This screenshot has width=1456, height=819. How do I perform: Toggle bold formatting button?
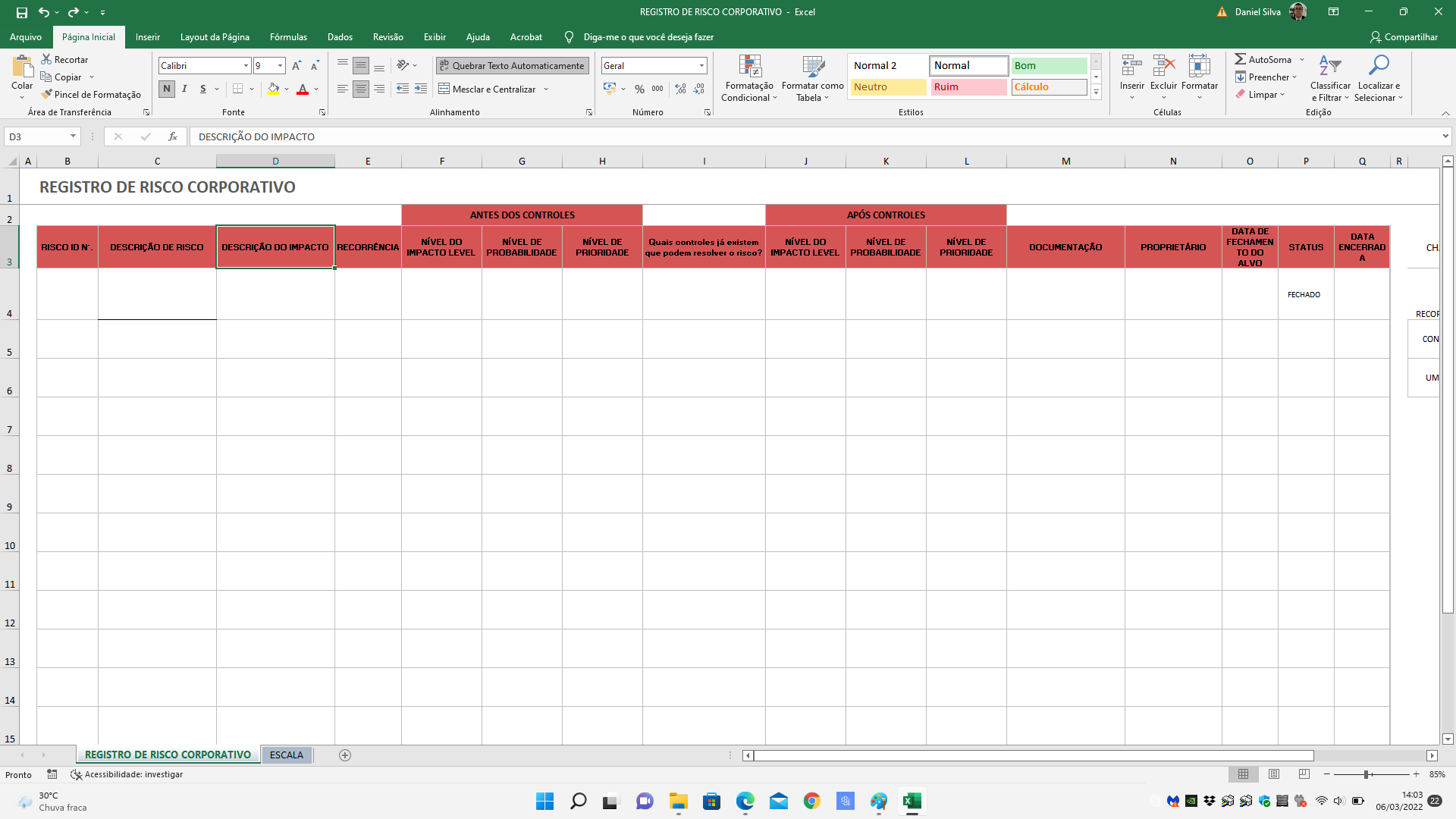pos(167,89)
